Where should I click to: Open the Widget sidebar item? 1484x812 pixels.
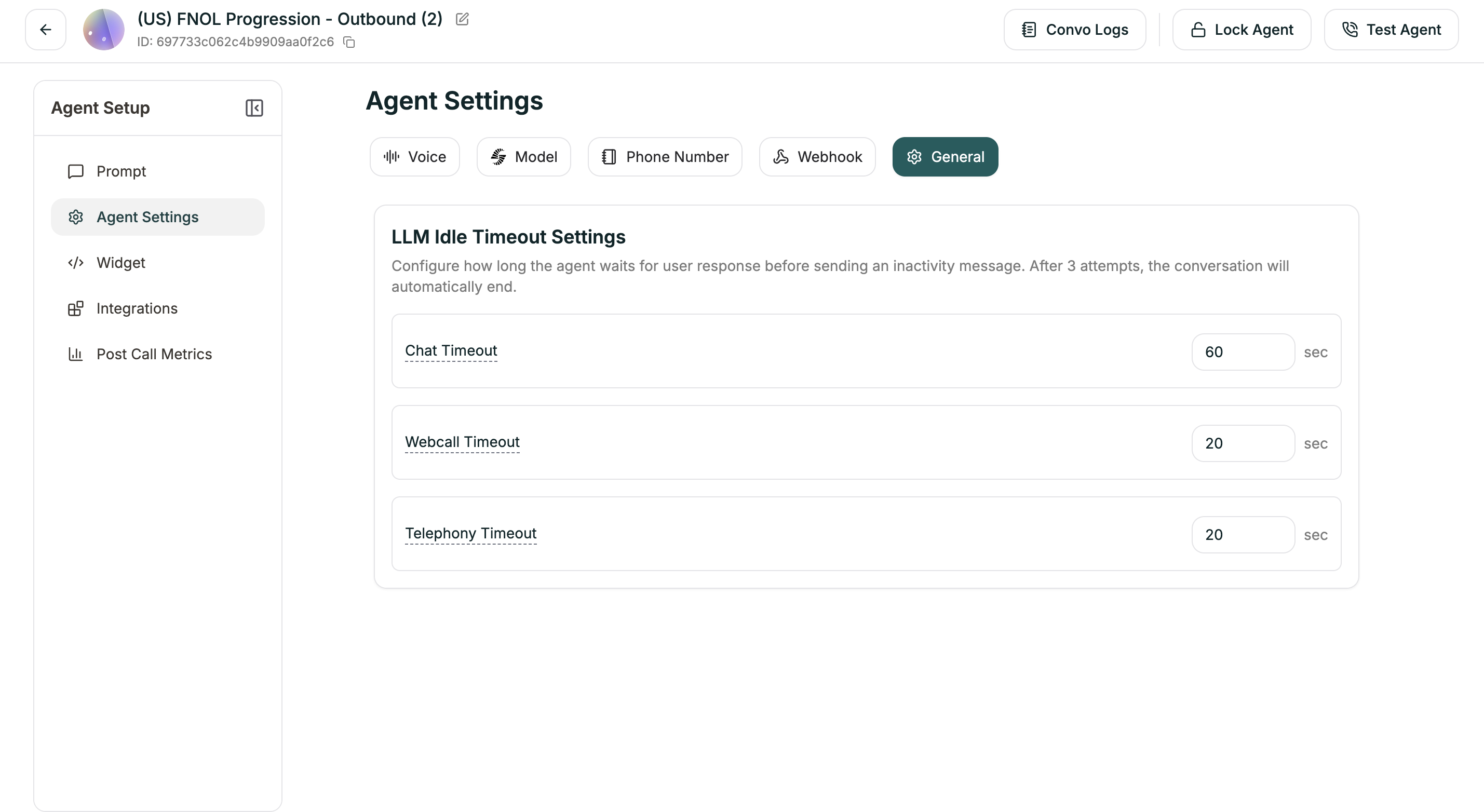(x=120, y=263)
